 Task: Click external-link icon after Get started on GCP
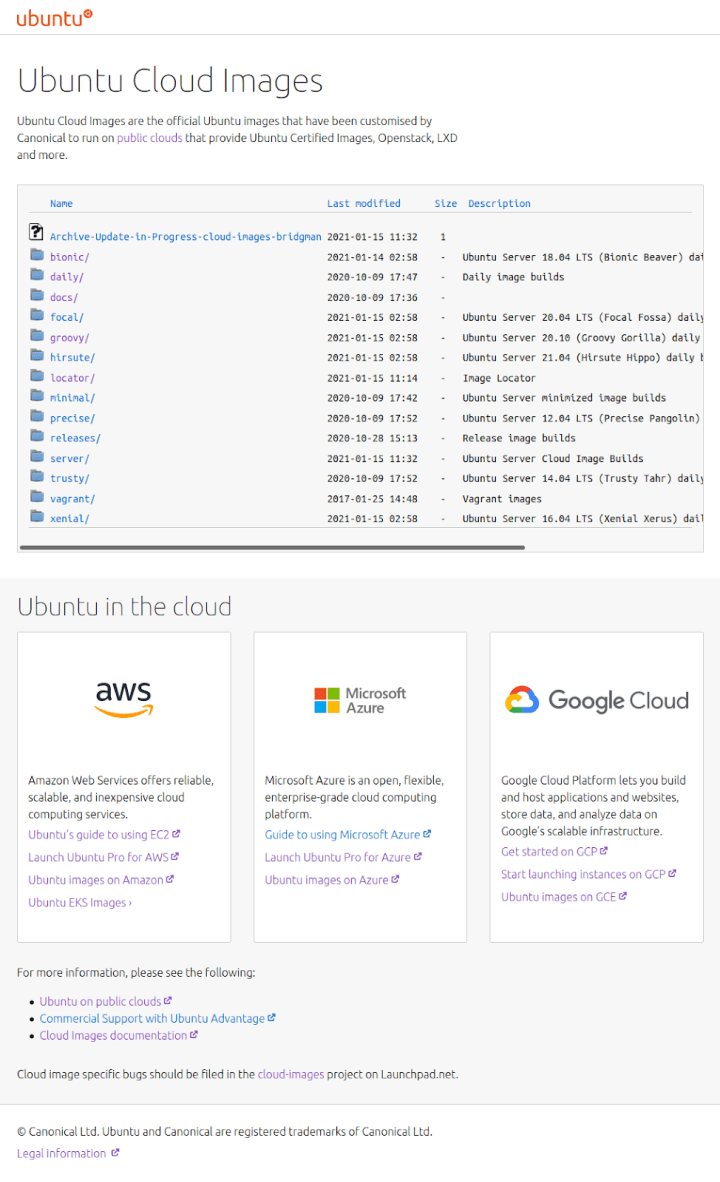pos(604,851)
